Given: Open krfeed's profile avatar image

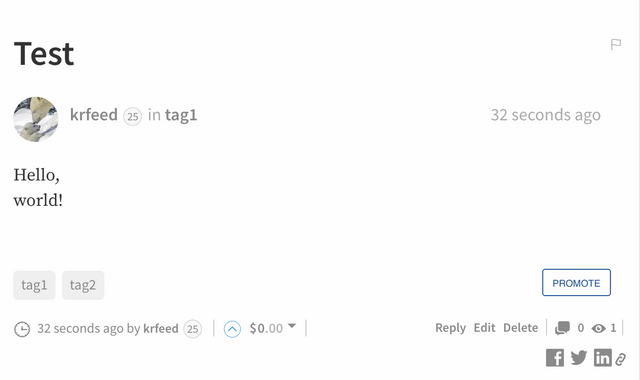Looking at the screenshot, I should (36, 119).
